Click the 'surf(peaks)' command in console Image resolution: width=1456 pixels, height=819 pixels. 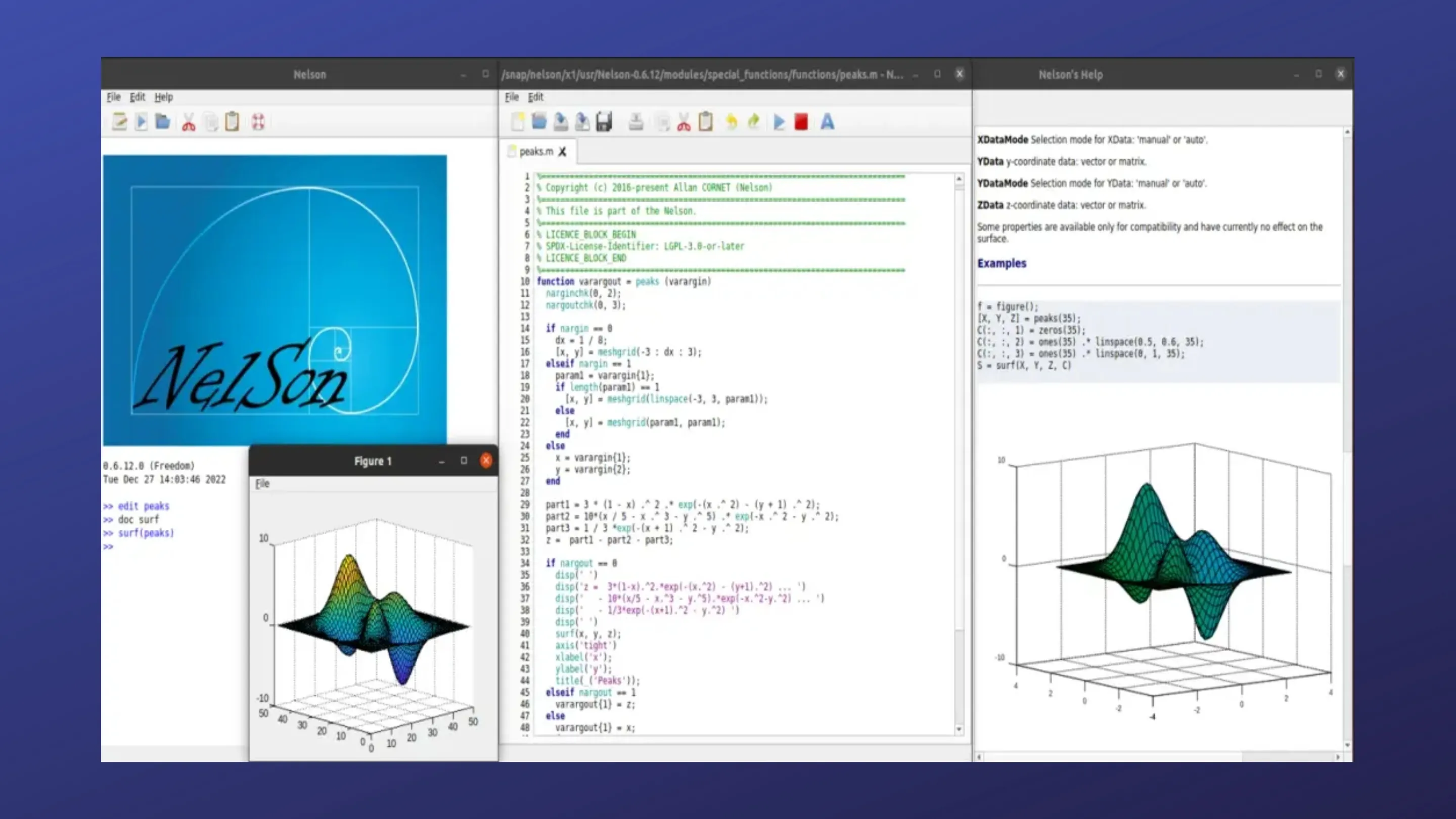pos(146,533)
